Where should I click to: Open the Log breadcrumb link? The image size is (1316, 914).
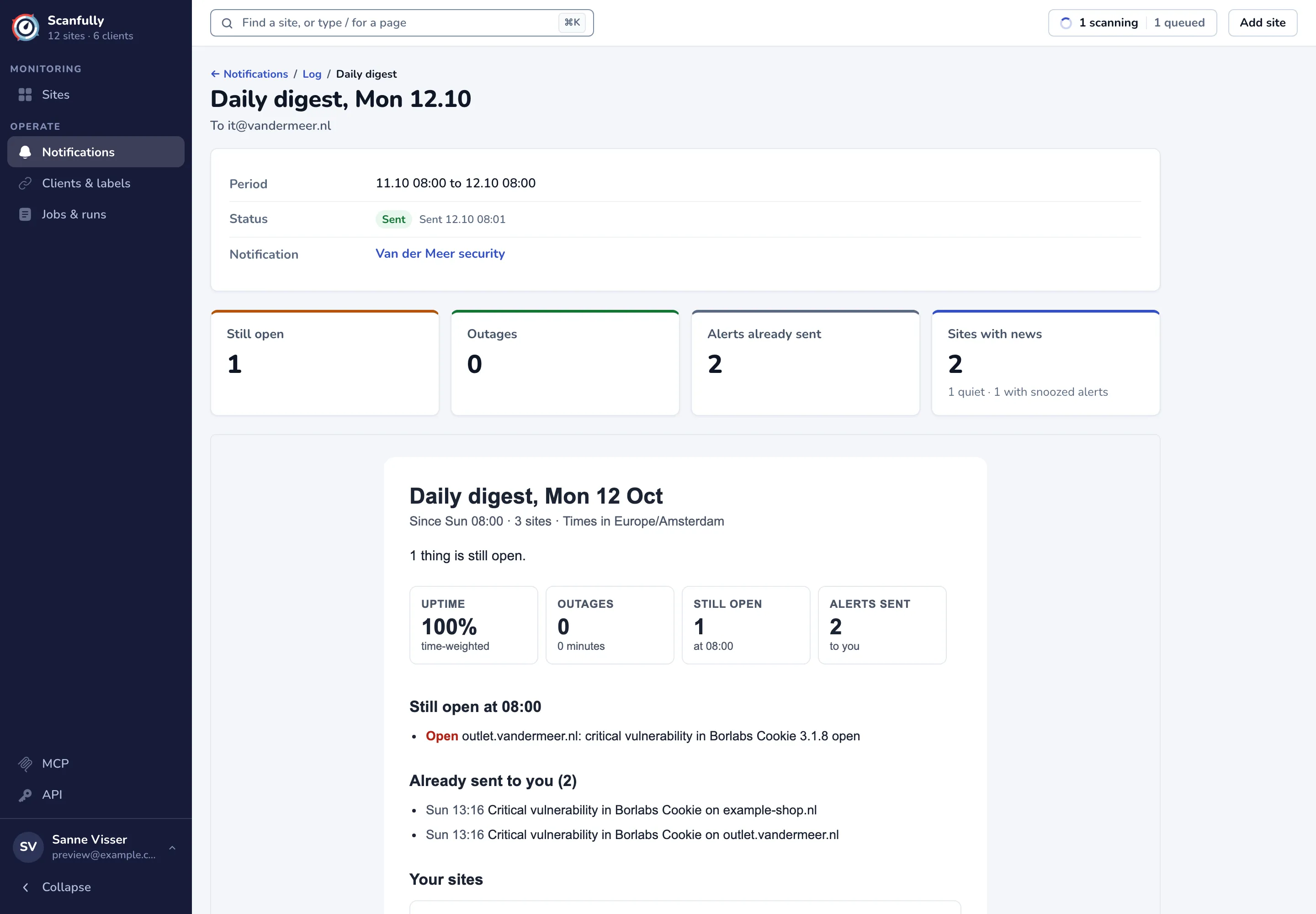click(x=312, y=74)
